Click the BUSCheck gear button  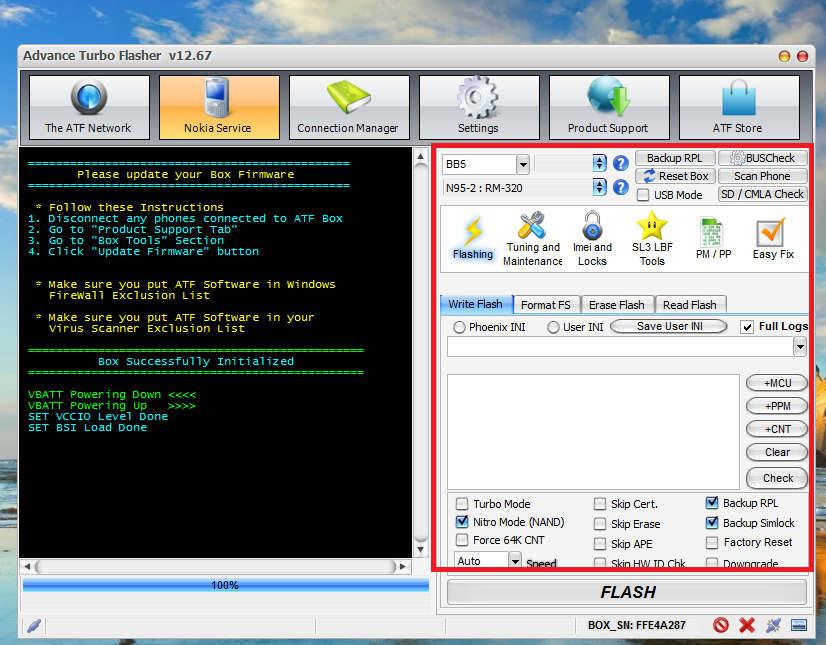[762, 158]
